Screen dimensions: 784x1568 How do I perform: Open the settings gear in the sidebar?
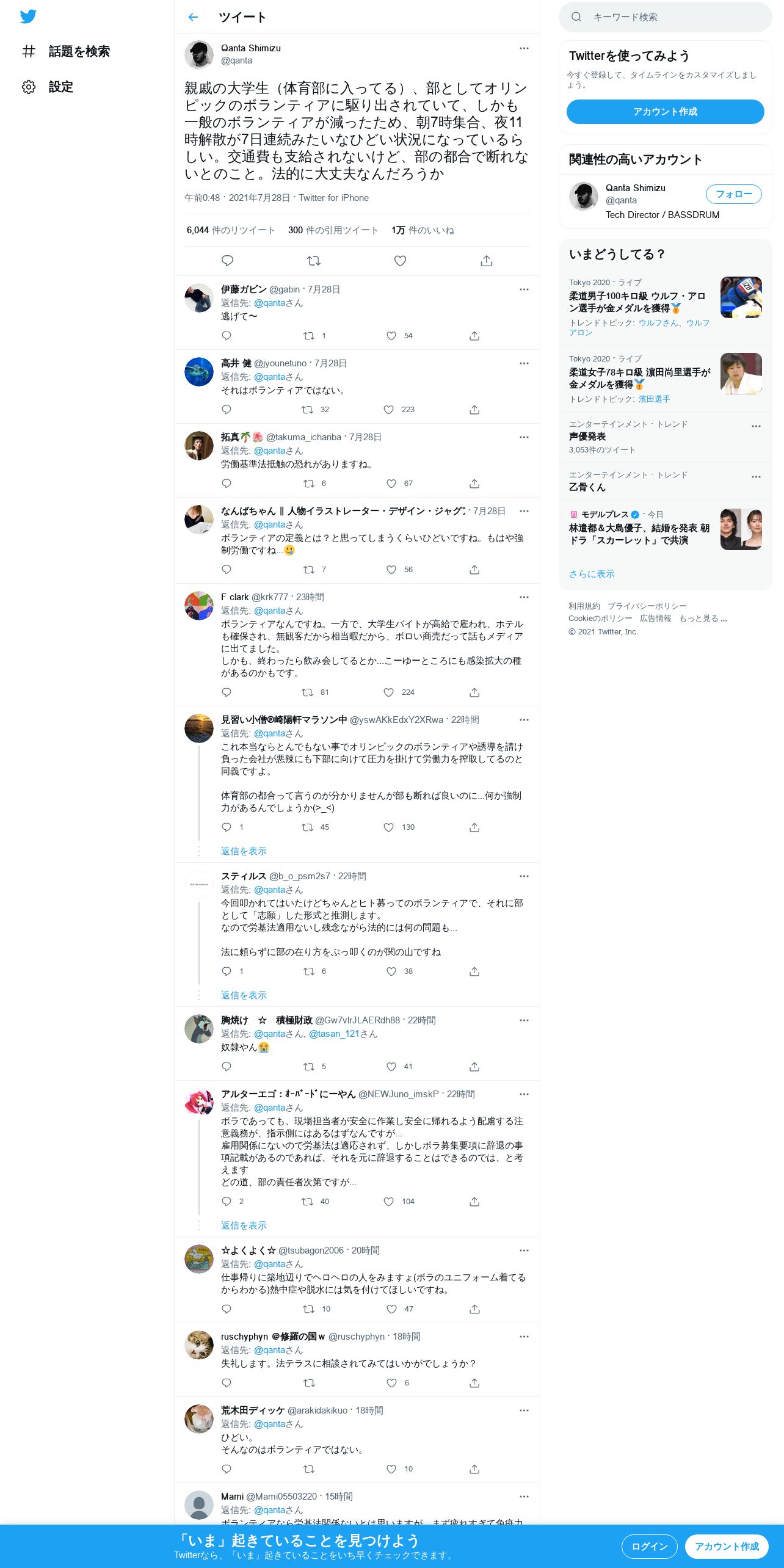(x=29, y=87)
